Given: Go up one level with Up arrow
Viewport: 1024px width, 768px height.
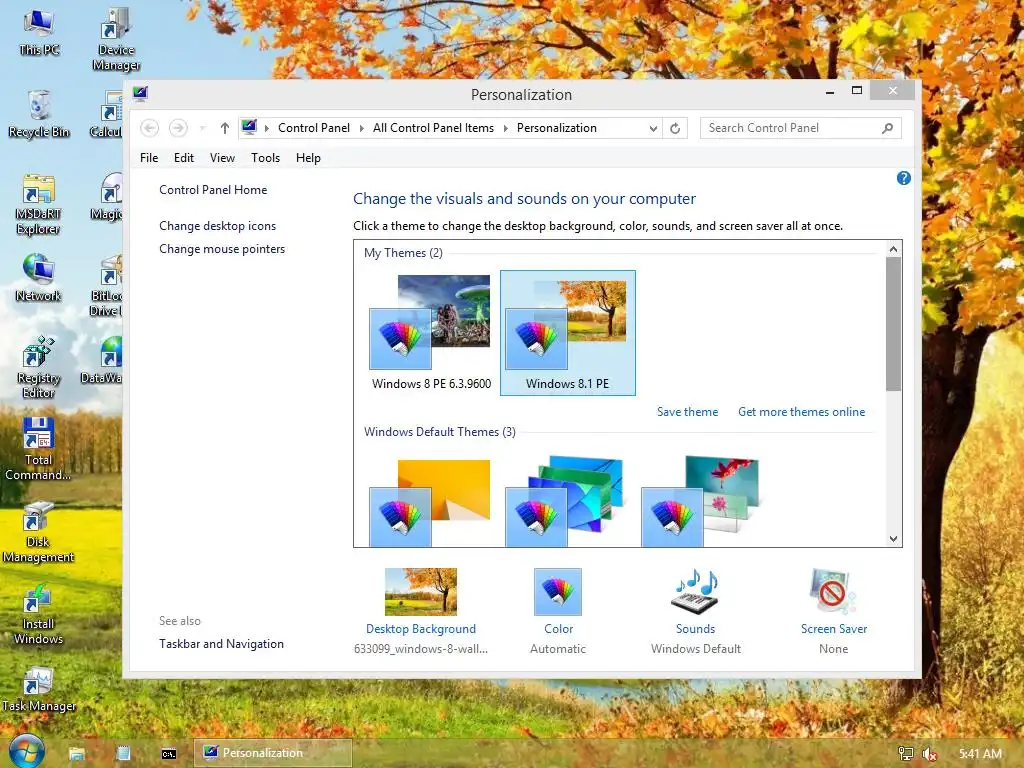Looking at the screenshot, I should (225, 128).
